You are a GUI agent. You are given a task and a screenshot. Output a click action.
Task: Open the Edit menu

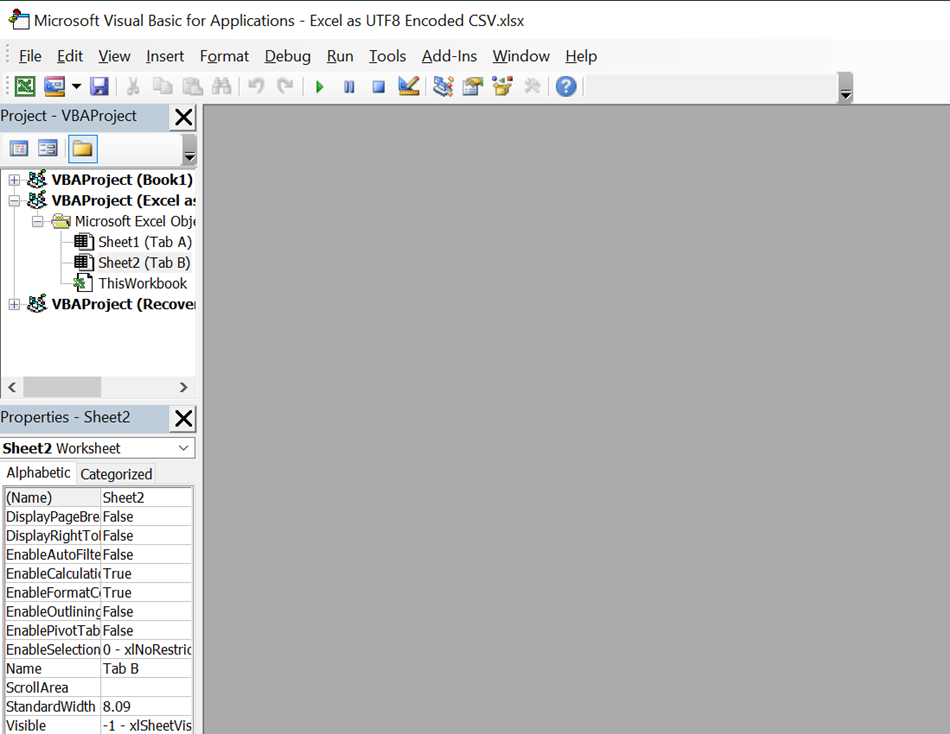[x=70, y=56]
